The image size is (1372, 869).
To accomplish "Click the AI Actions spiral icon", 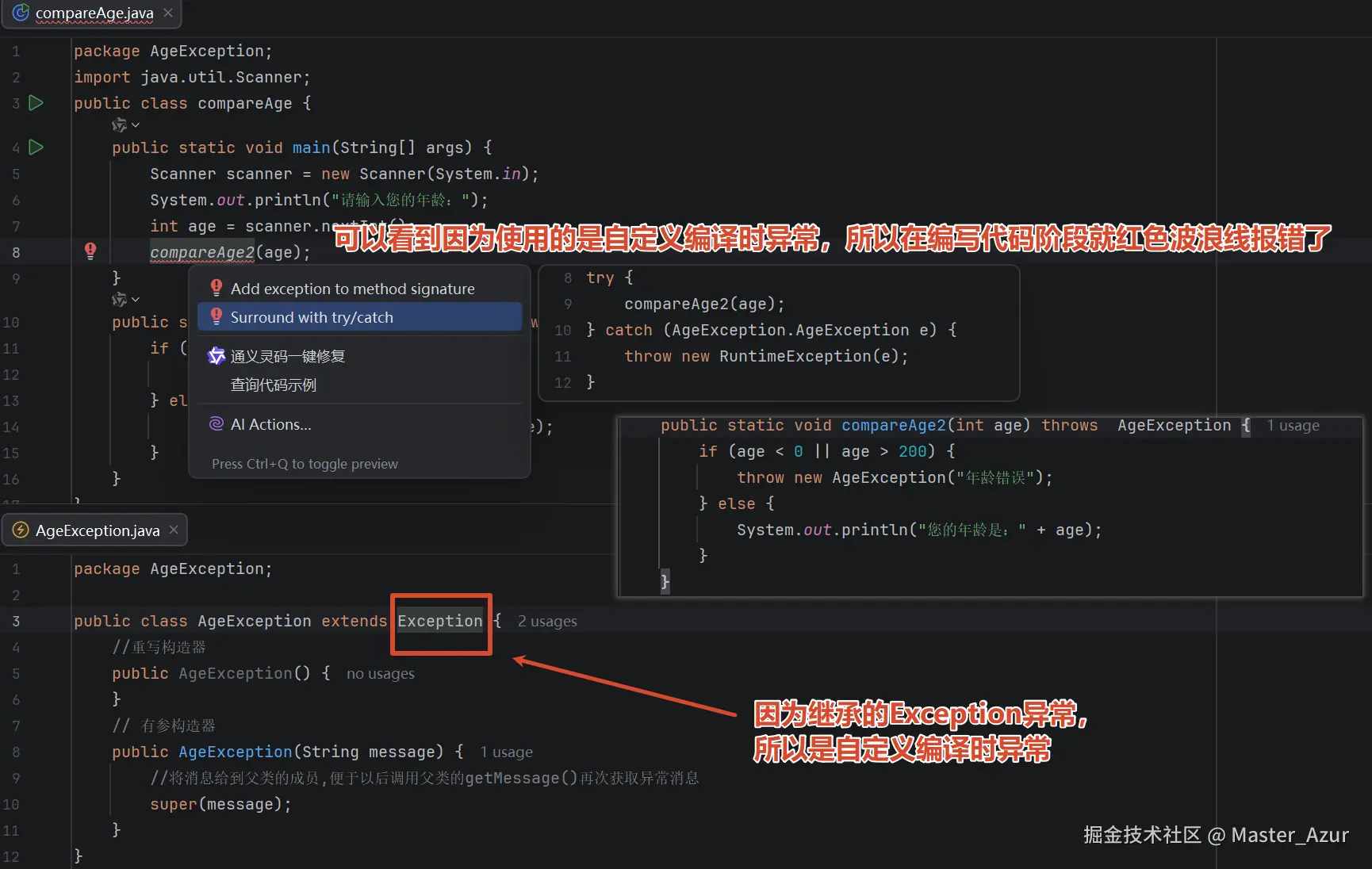I will (216, 424).
